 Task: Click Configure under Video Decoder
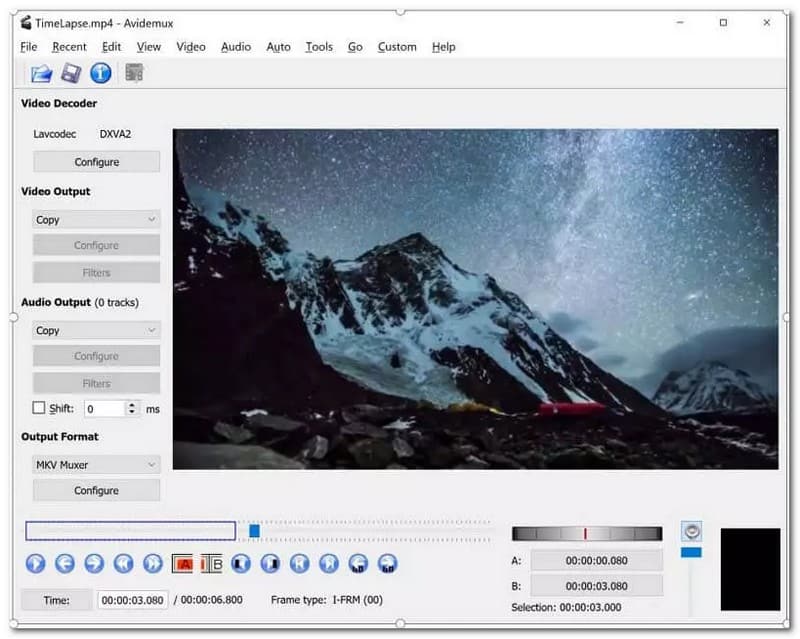[96, 162]
